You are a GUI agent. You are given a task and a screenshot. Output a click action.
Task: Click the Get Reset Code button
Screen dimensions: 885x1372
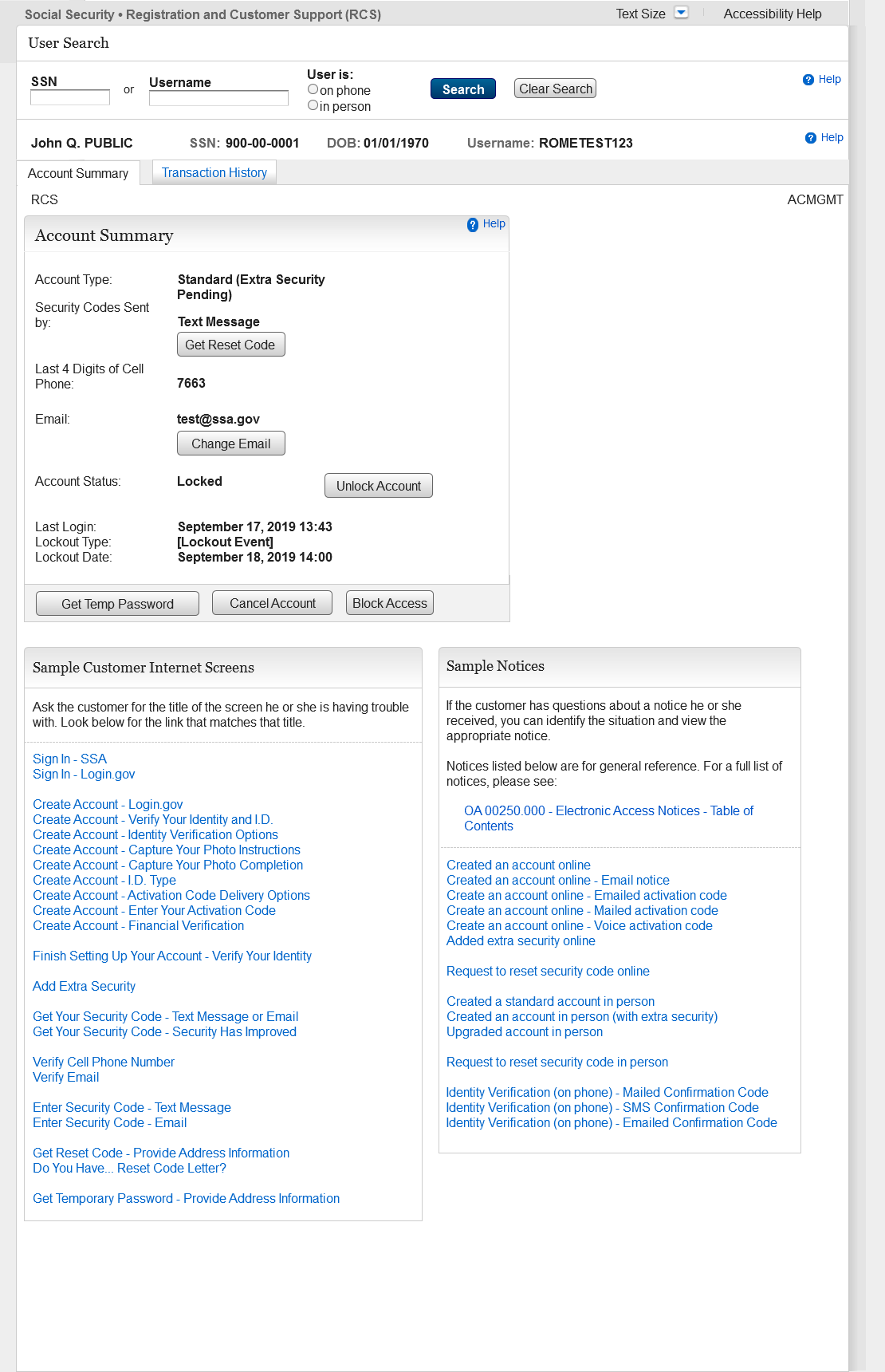[x=230, y=345]
